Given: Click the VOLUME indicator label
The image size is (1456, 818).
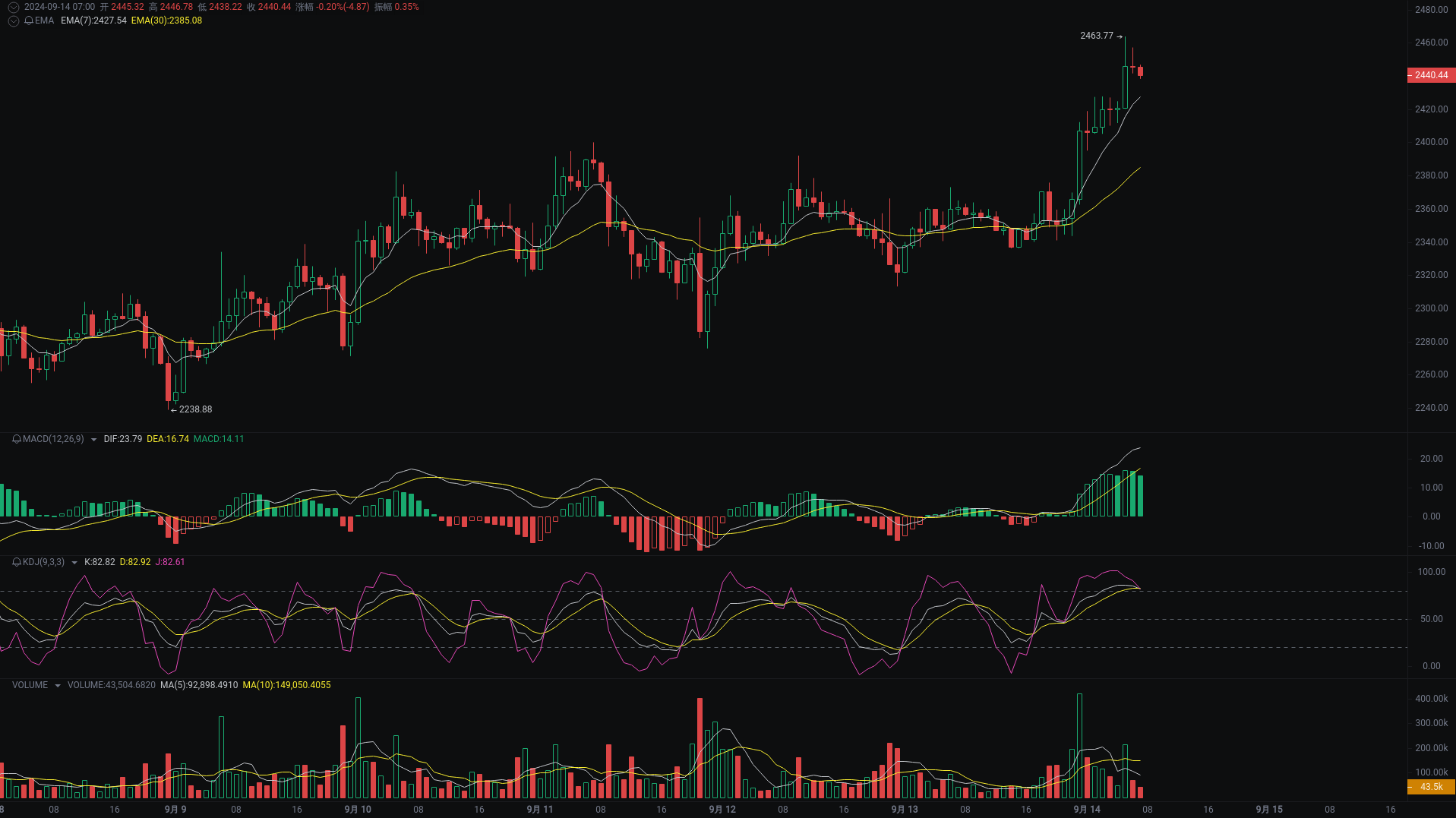Looking at the screenshot, I should point(30,684).
